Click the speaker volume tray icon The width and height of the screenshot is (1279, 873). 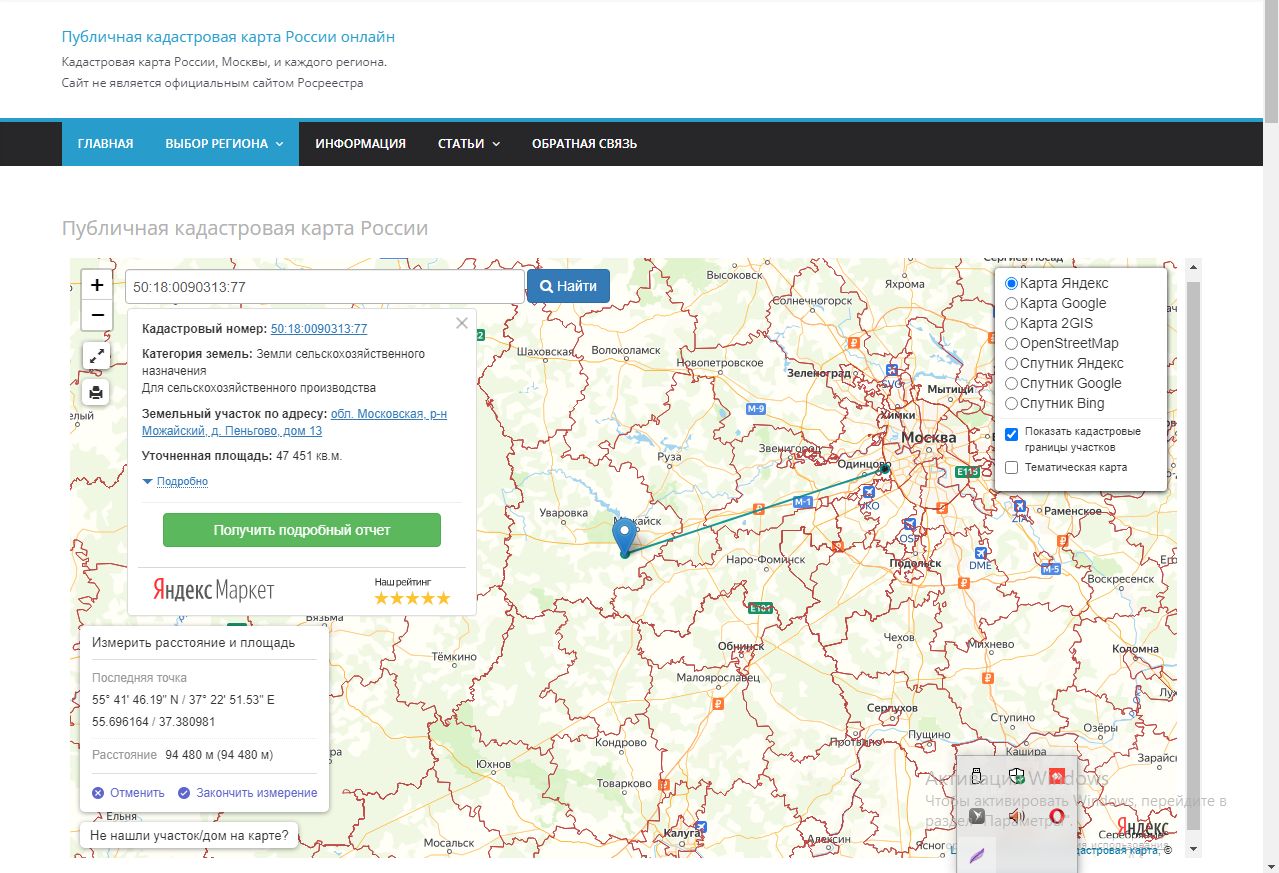point(1016,816)
